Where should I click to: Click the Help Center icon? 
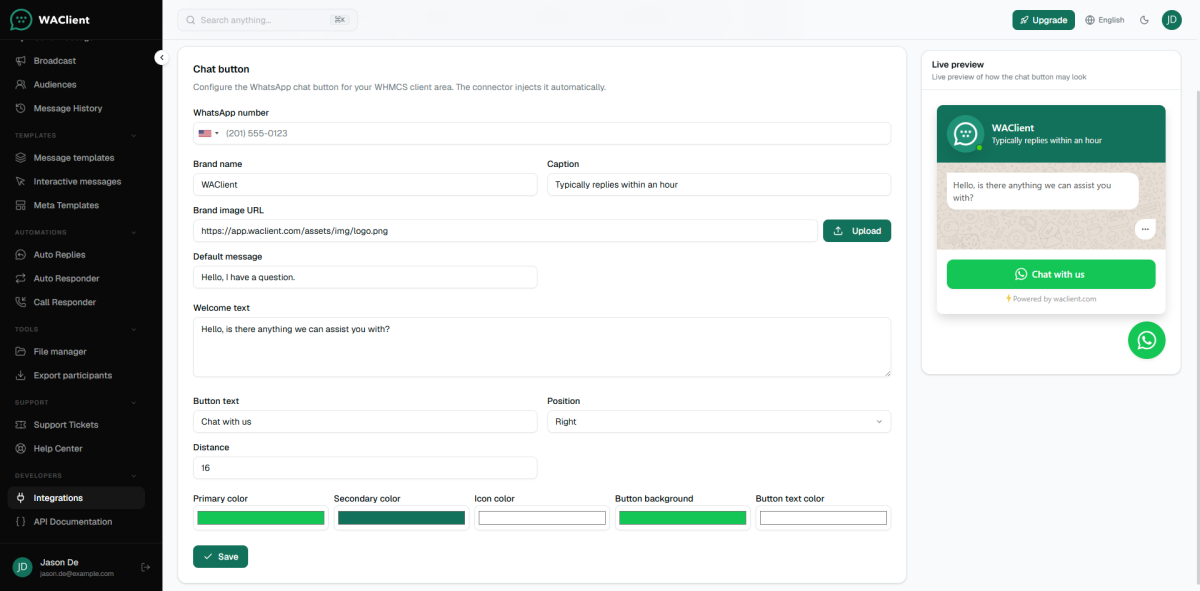point(21,449)
